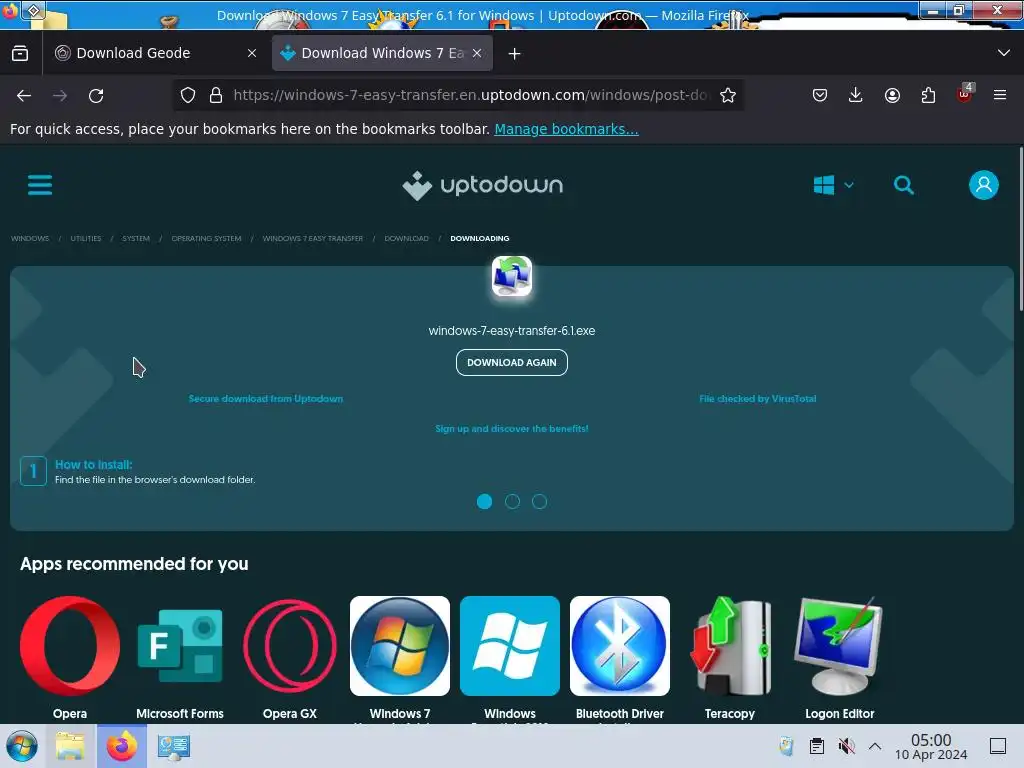Open the Windows 7 orb app icon

tap(400, 645)
